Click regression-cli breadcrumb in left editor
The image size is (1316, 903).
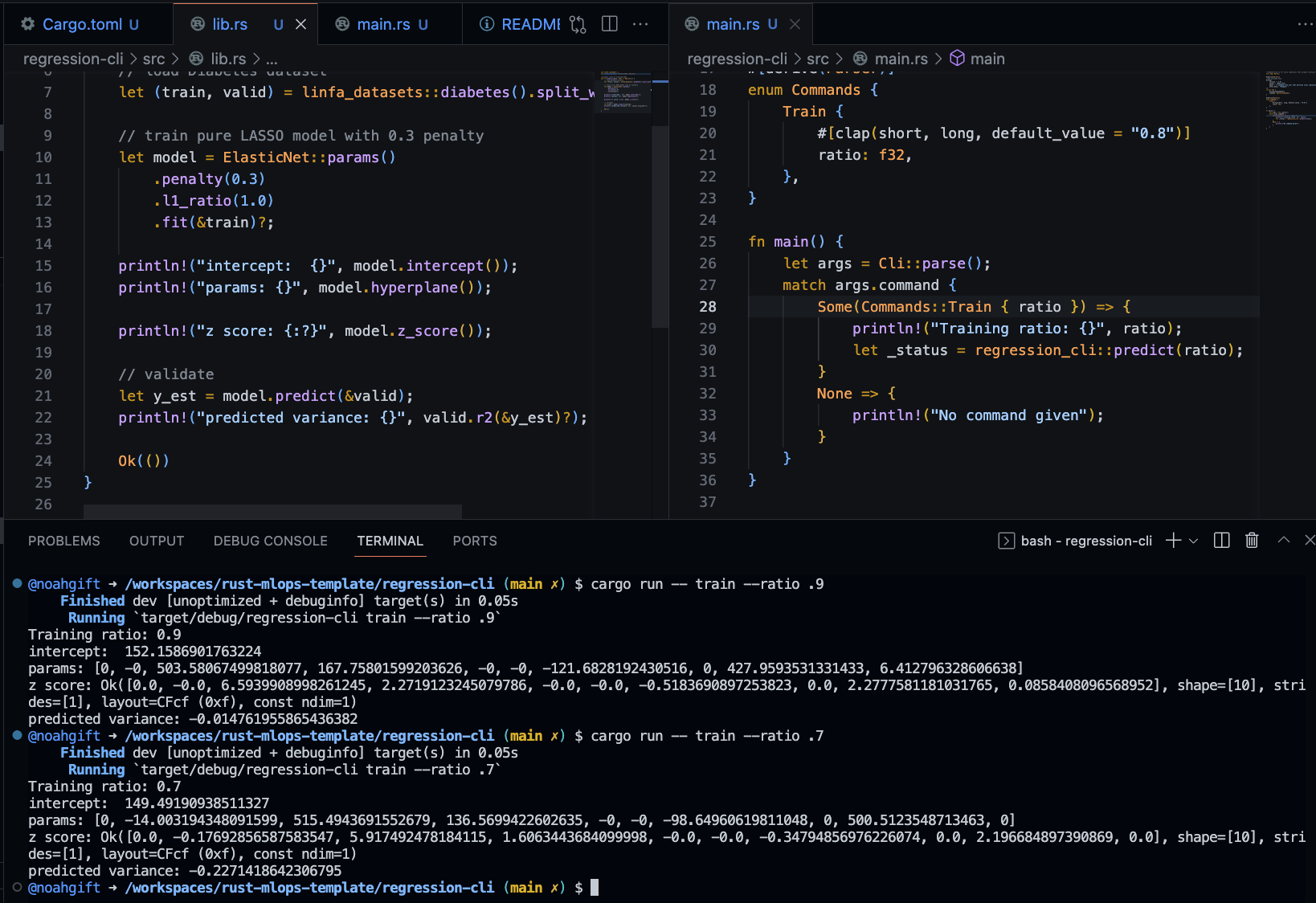pyautogui.click(x=73, y=59)
